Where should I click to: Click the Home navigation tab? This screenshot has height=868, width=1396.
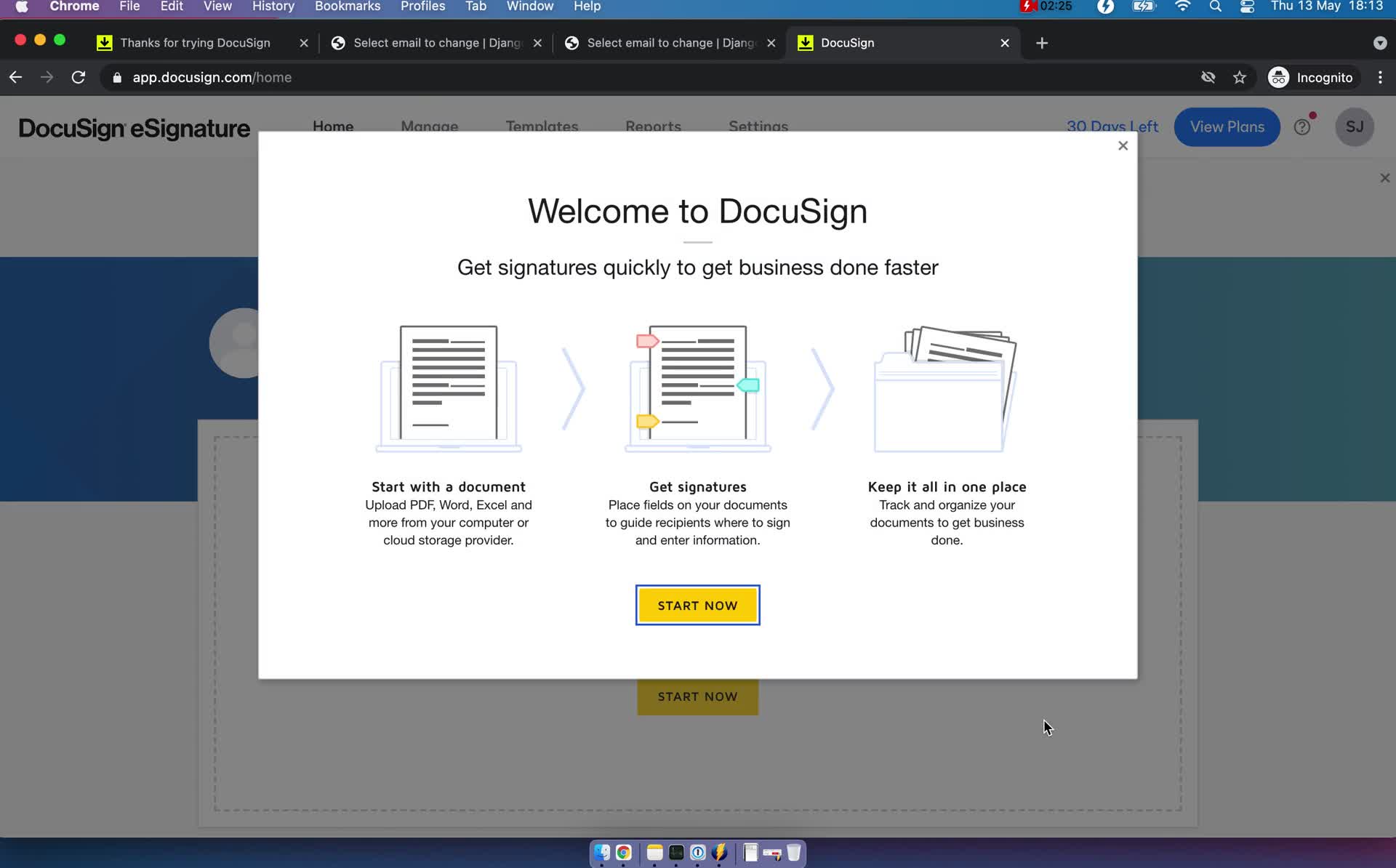click(x=333, y=126)
